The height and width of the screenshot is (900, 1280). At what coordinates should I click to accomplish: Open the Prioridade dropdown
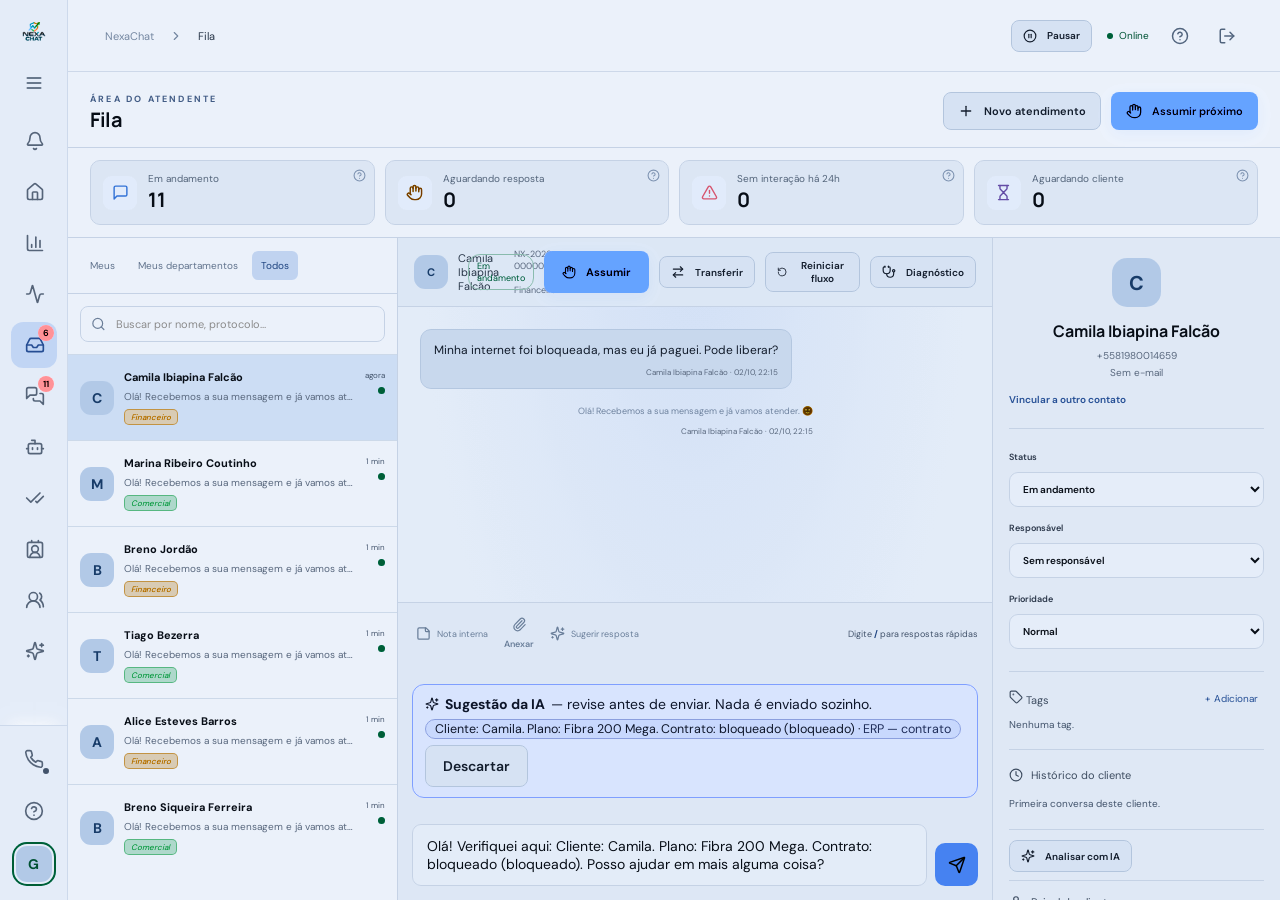point(1136,631)
